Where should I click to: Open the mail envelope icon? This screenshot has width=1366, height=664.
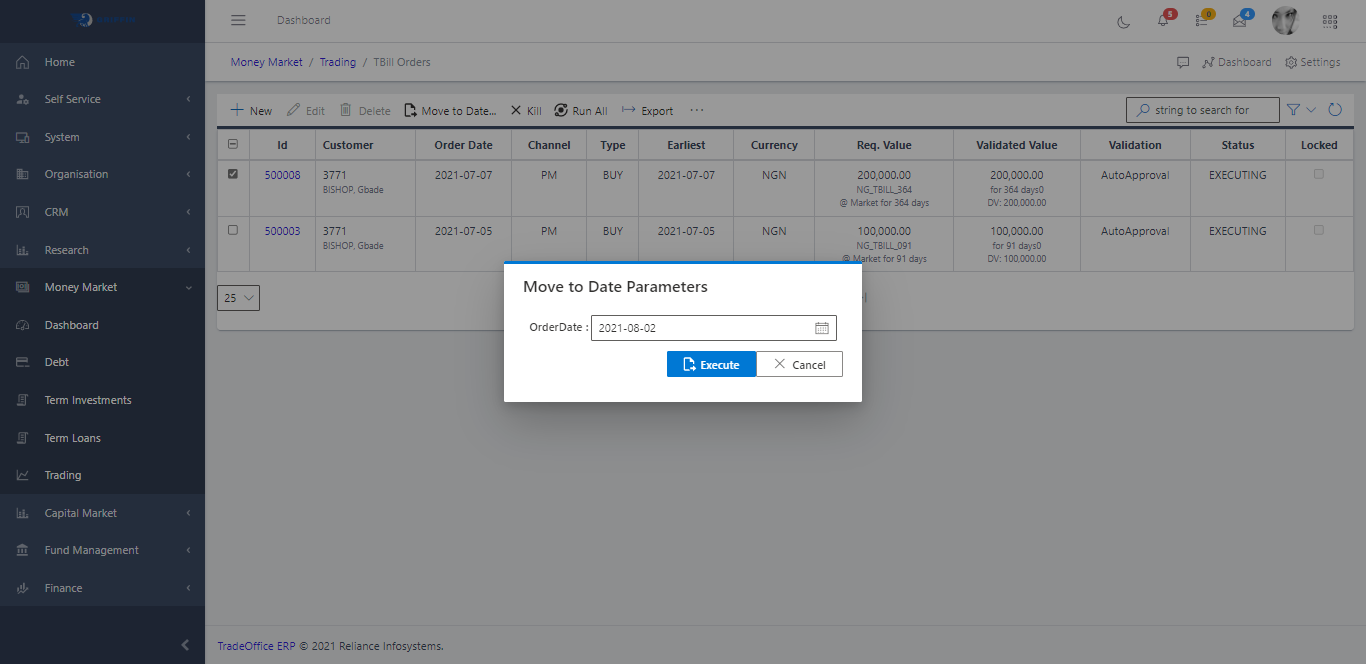pos(1240,21)
